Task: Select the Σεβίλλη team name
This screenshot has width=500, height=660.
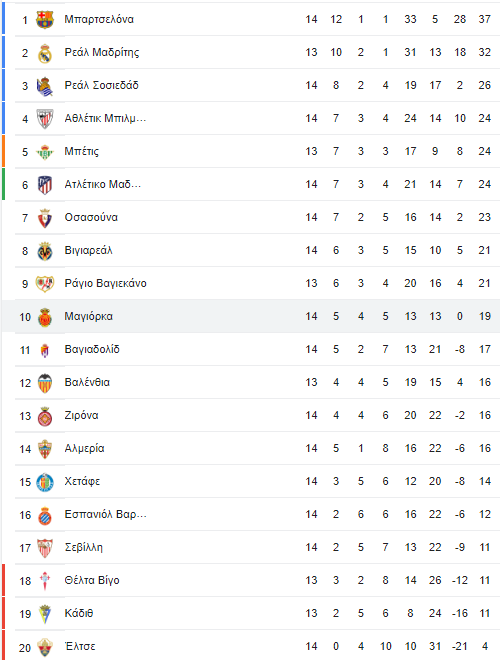Action: coord(83,548)
